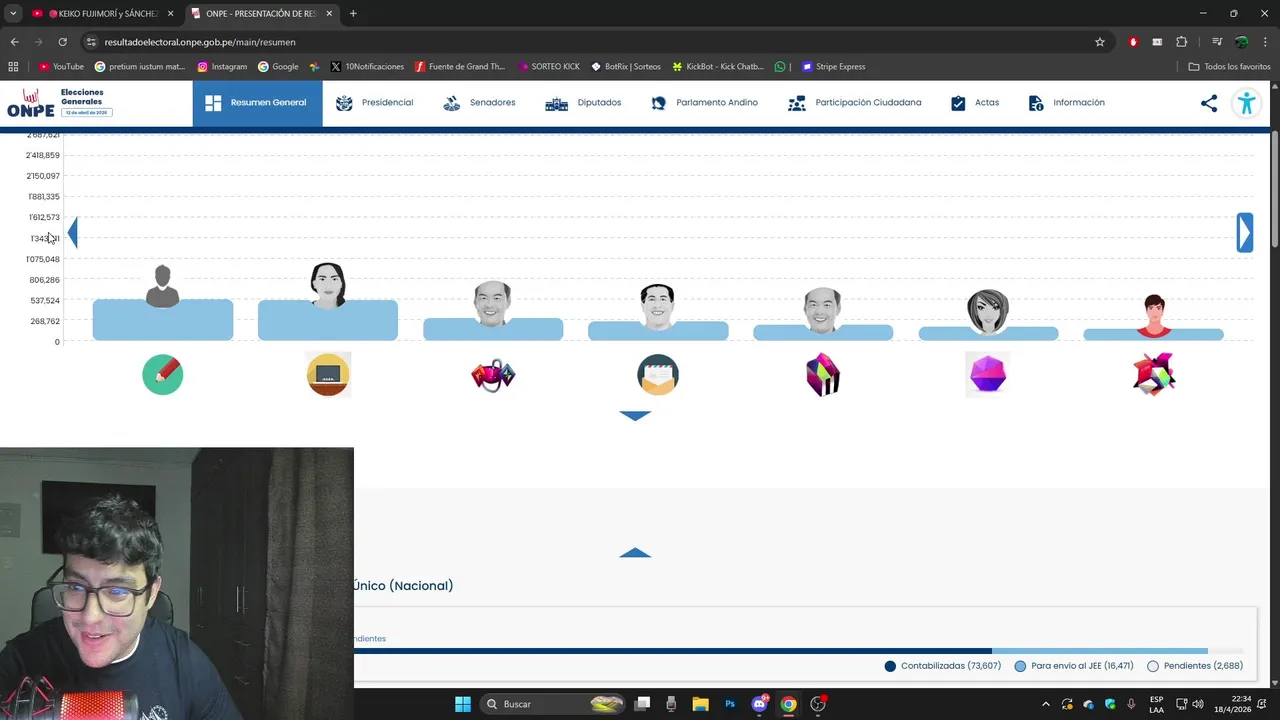Viewport: 1280px width, 720px height.
Task: Bookmark this page with the star
Action: click(1100, 42)
